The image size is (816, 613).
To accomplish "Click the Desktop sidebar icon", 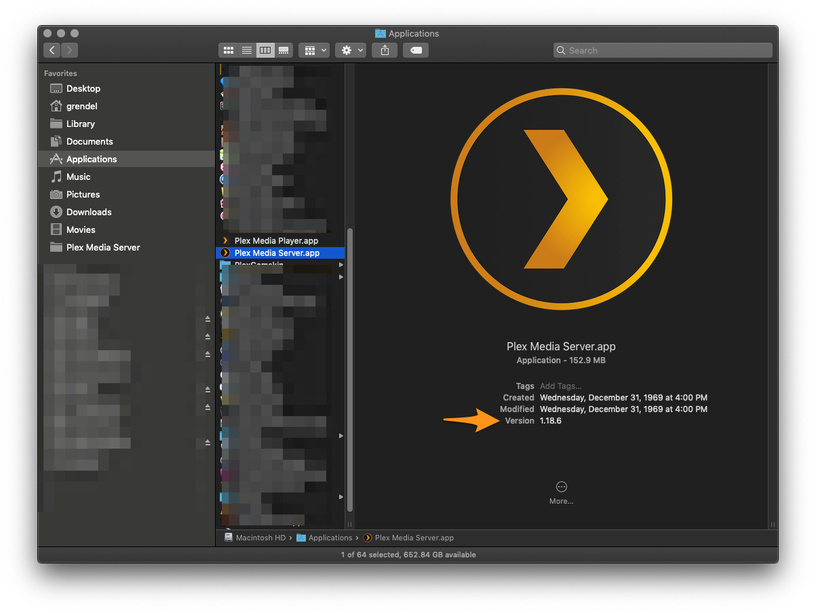I will 56,88.
